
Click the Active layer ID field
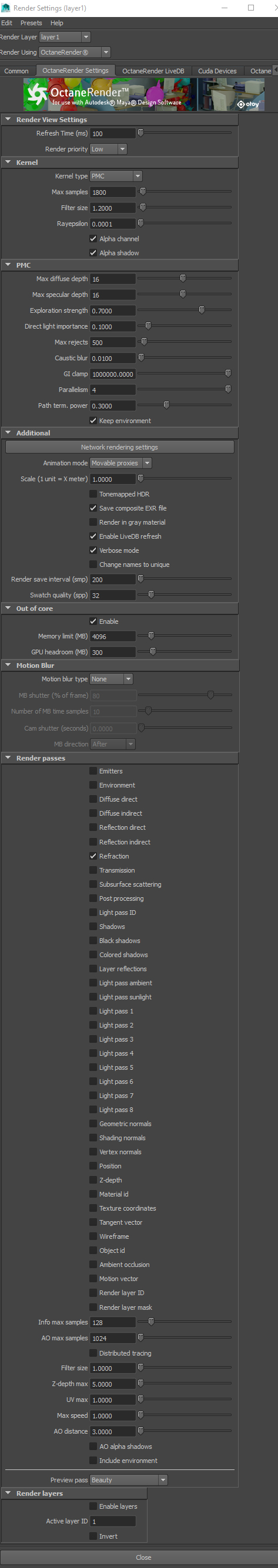coord(113,1521)
